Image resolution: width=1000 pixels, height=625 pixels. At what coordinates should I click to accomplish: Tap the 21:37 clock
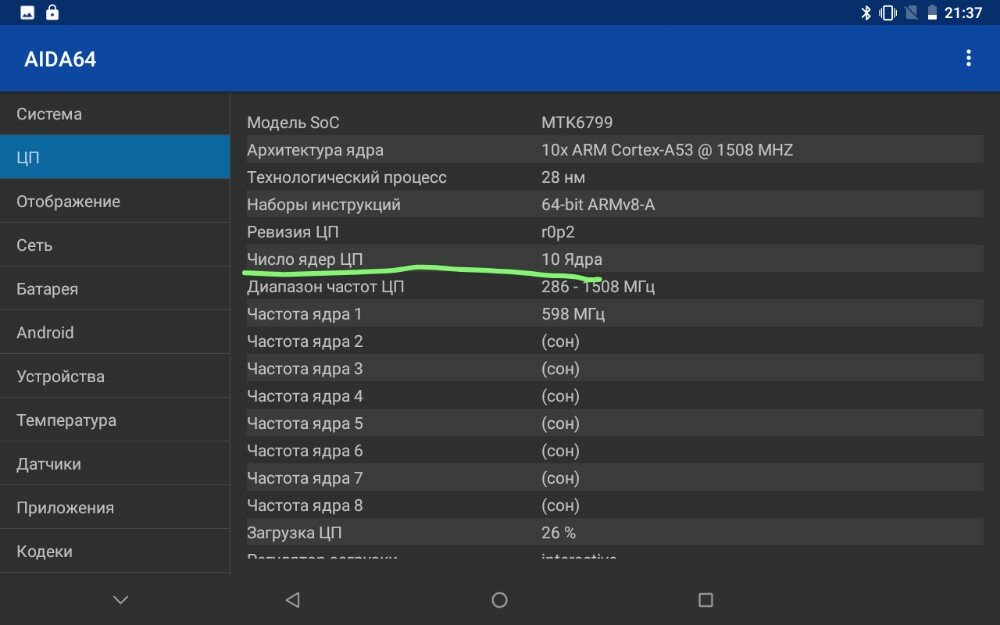963,13
